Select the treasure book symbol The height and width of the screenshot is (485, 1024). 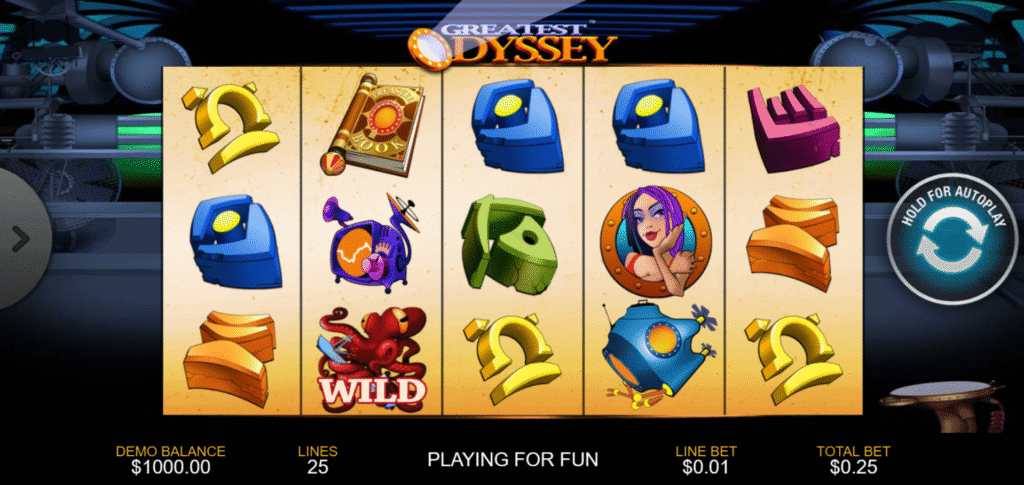click(x=373, y=125)
